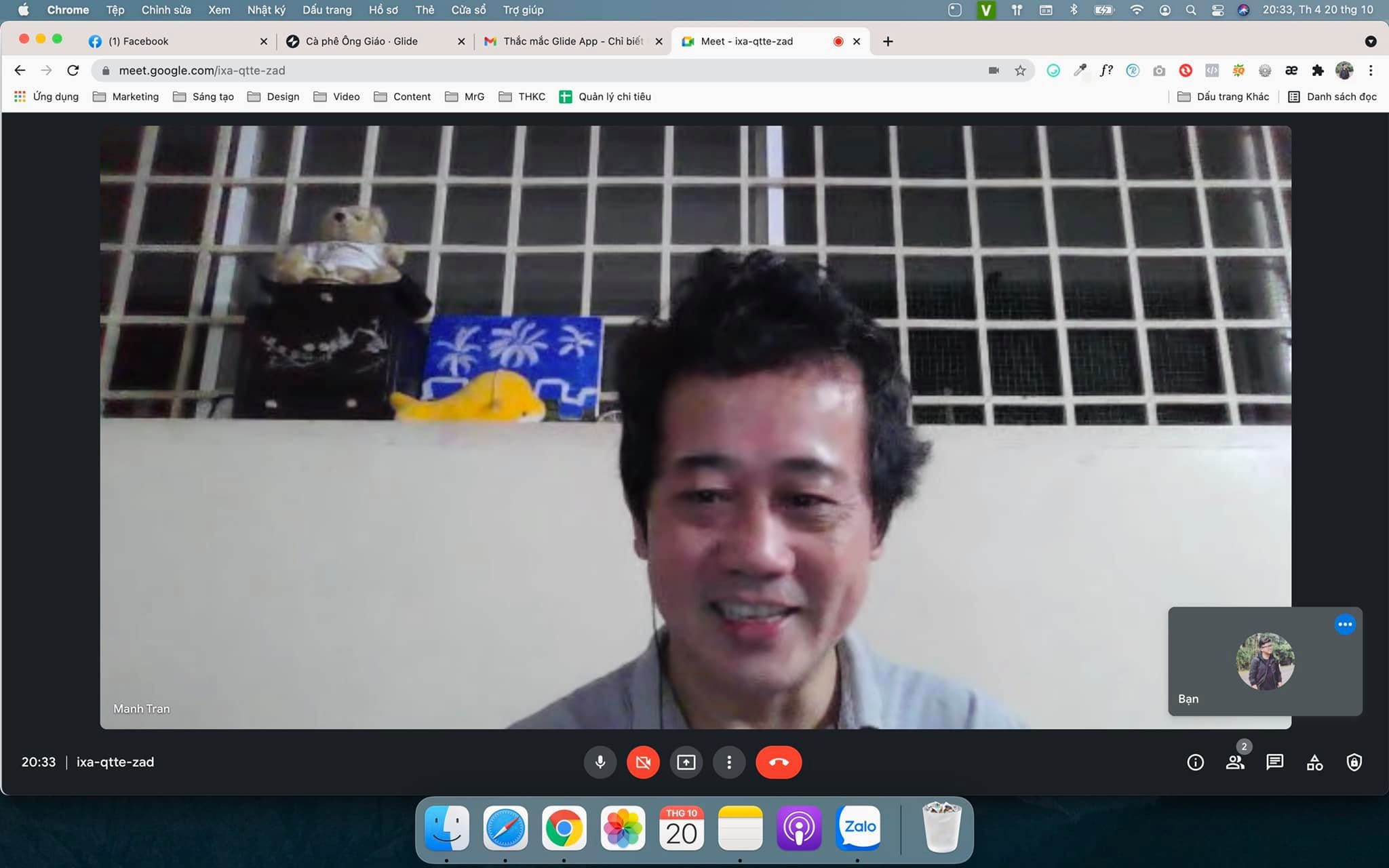Open the in-call chat panel
Viewport: 1389px width, 868px height.
[x=1275, y=762]
